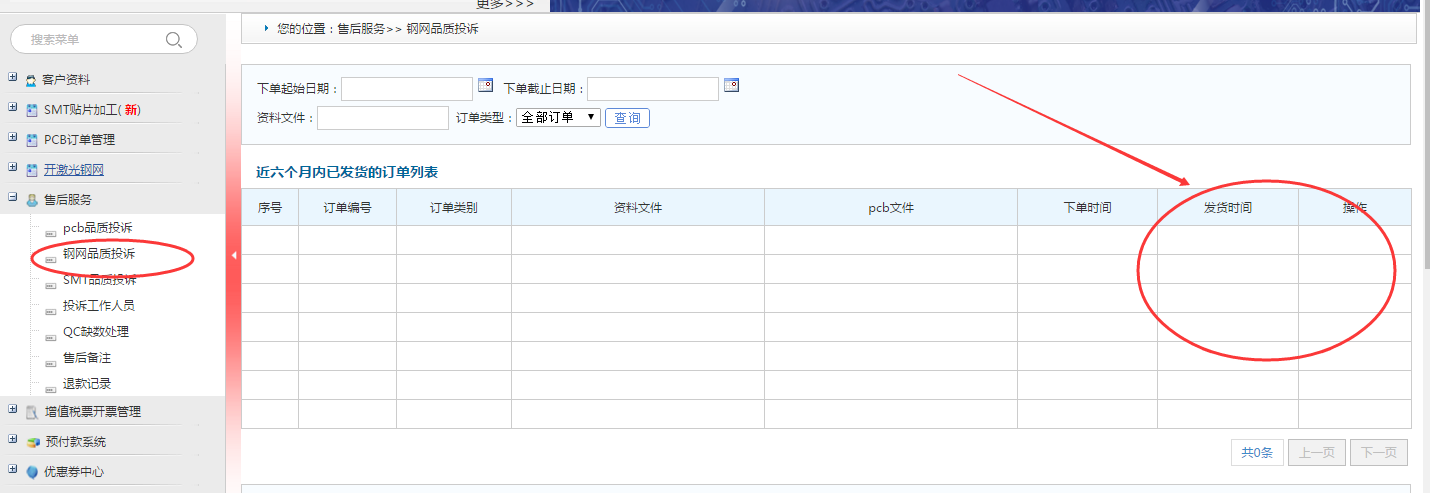Click the 预付款系统 wallet icon
Viewport: 1430px width, 493px height.
(x=32, y=442)
